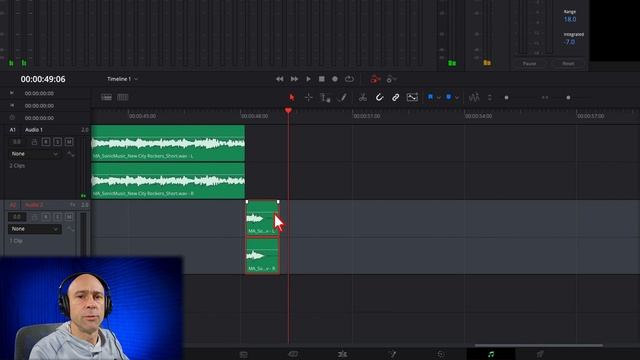
Task: Rewind playback with the fast reverse button
Action: point(280,79)
